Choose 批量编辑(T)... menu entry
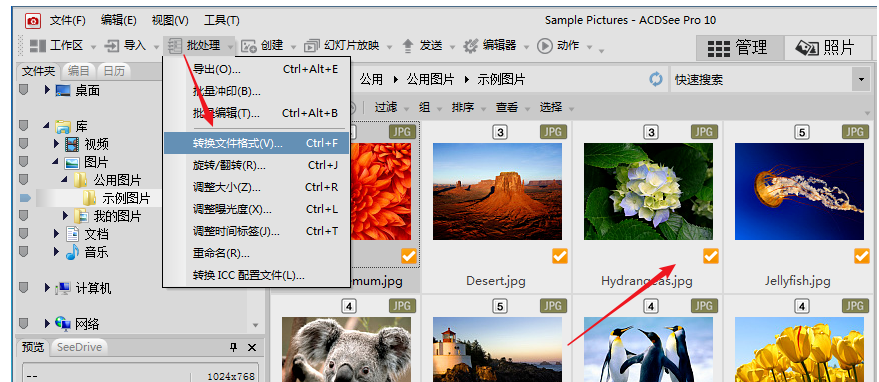The width and height of the screenshot is (879, 382). (256, 113)
